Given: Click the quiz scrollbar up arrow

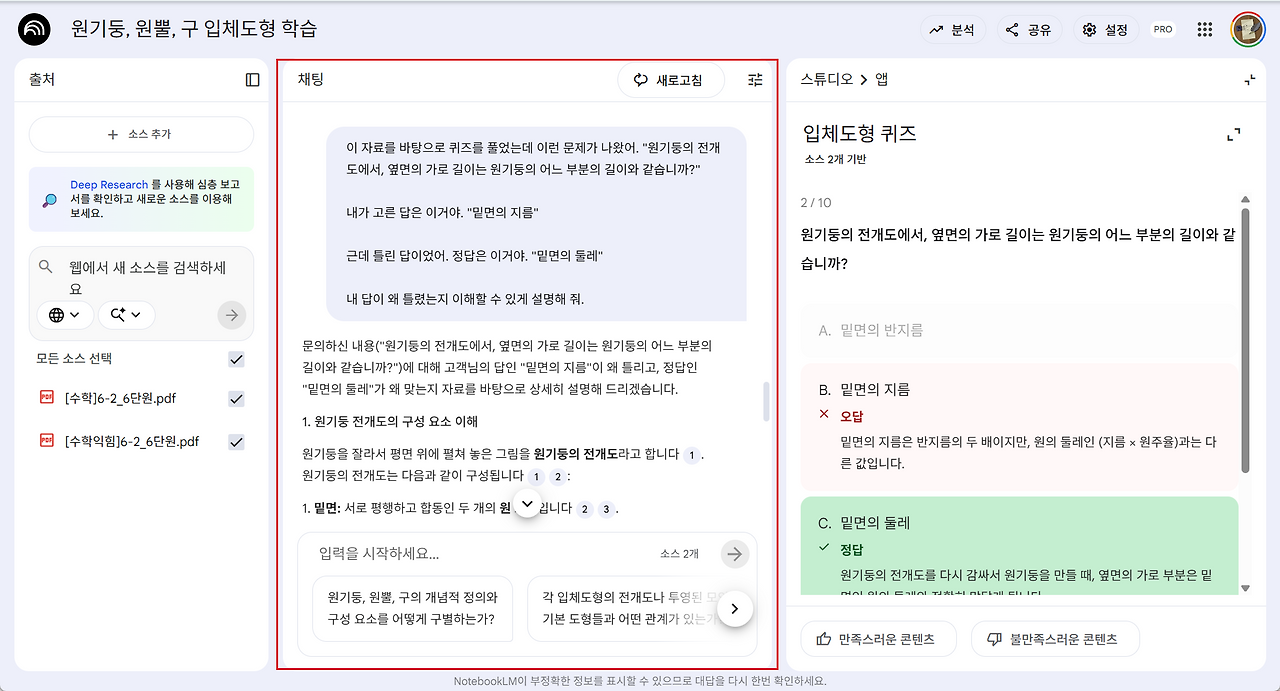Looking at the screenshot, I should coord(1245,199).
